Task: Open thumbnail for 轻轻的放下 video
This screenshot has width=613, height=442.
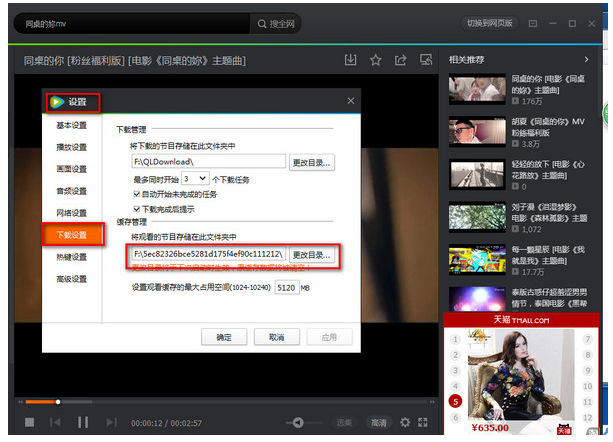Action: [x=477, y=174]
